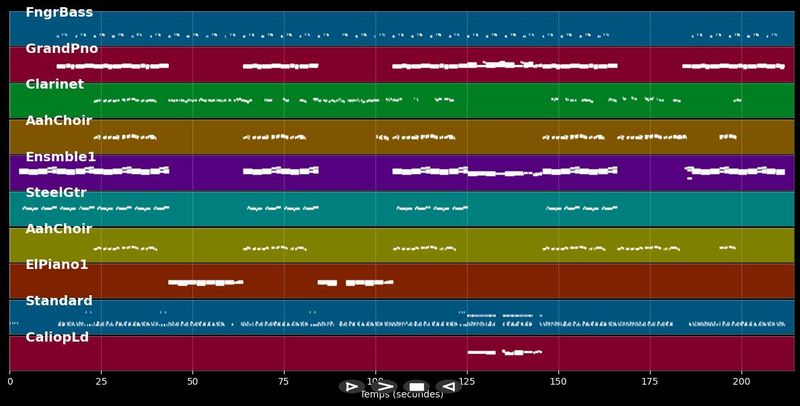Image resolution: width=800 pixels, height=406 pixels.
Task: Click the left-pointing triangle rewind button
Action: pyautogui.click(x=448, y=387)
